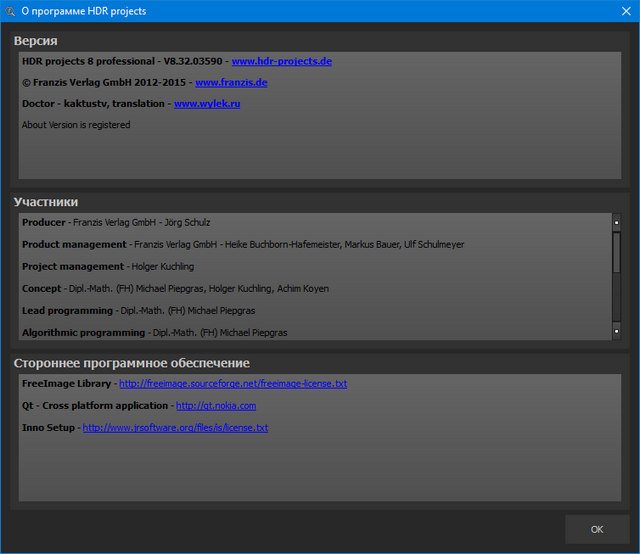This screenshot has width=640, height=554.
Task: Open the FreeImage license link
Action: click(x=232, y=384)
